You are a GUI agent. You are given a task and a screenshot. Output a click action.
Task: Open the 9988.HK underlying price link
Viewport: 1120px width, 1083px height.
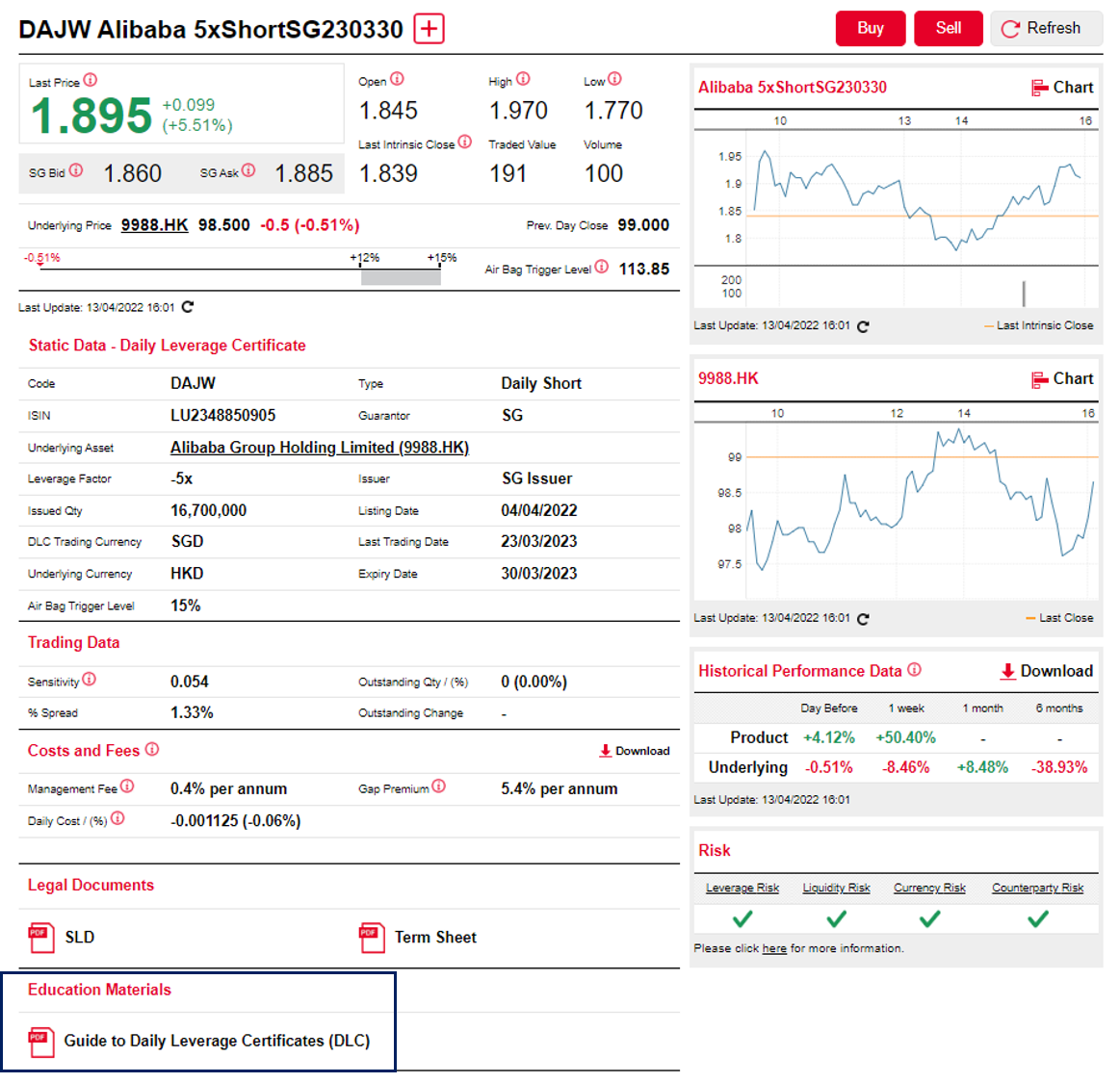[154, 225]
